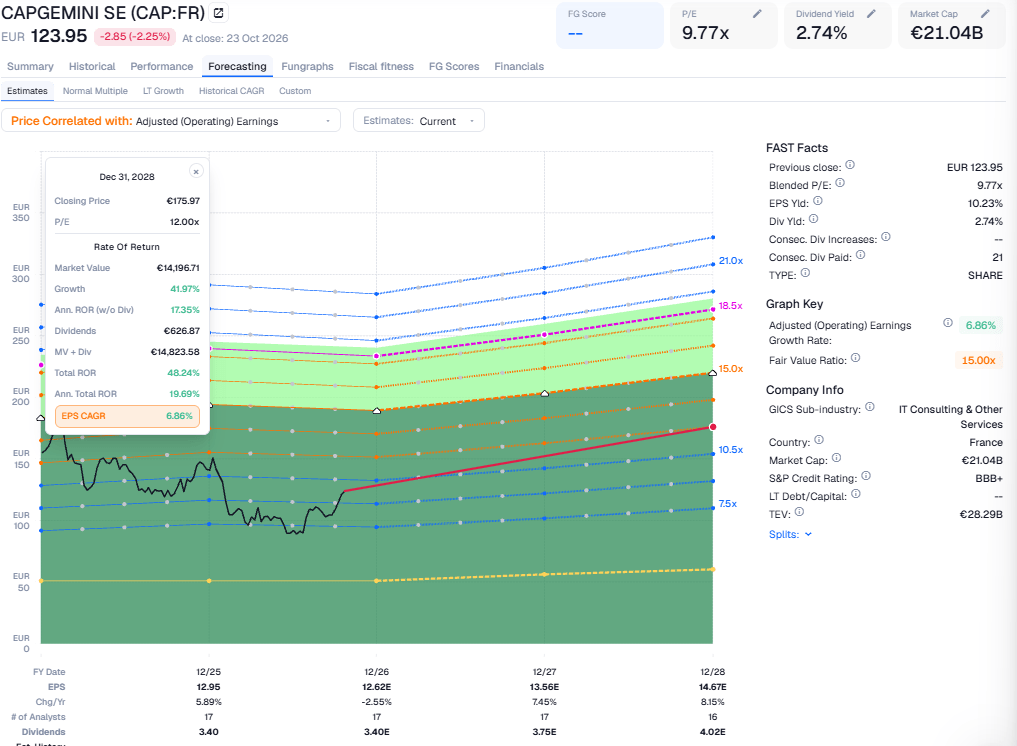Click the -2.85 (-2.25%) price change badge

[135, 36]
